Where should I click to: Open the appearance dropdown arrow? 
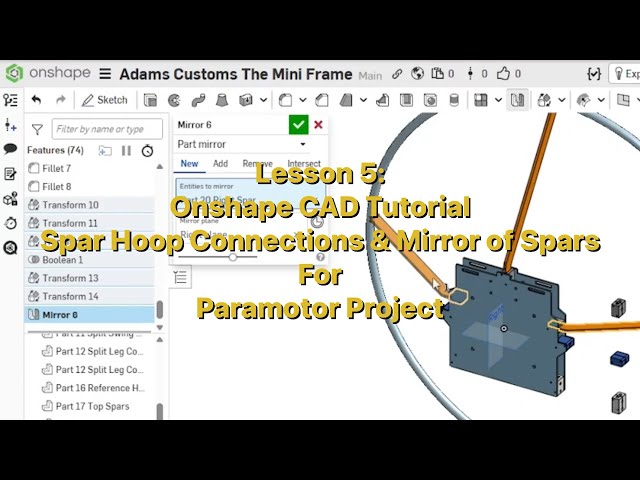[x=601, y=100]
